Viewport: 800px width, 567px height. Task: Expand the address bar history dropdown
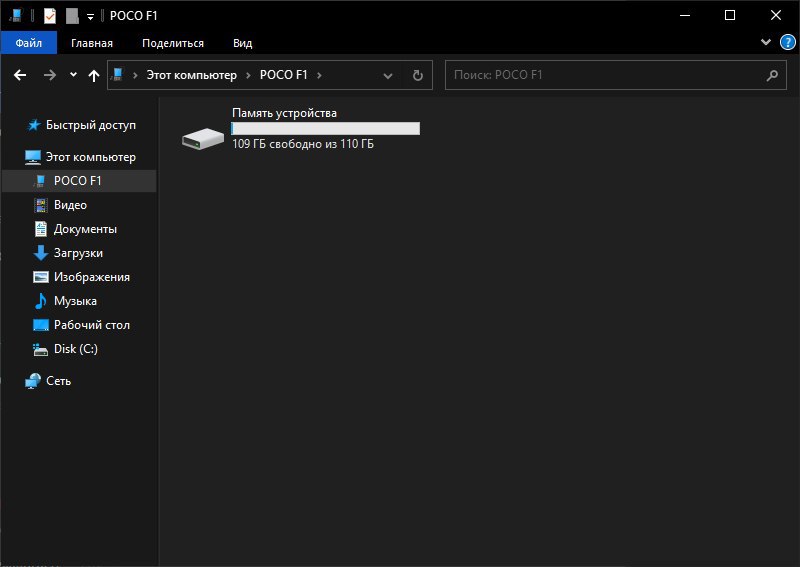(388, 76)
